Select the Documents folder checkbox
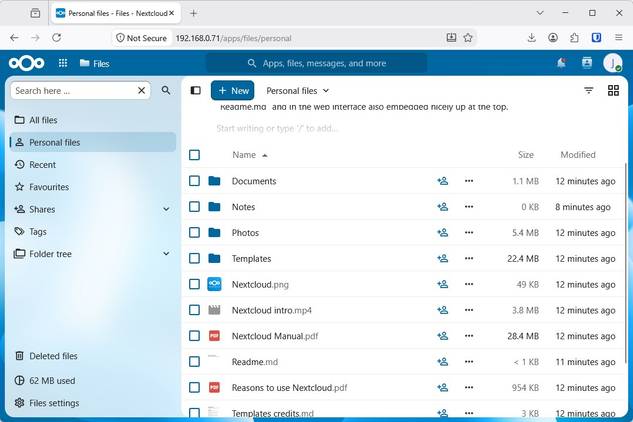This screenshot has height=422, width=633. [x=195, y=181]
